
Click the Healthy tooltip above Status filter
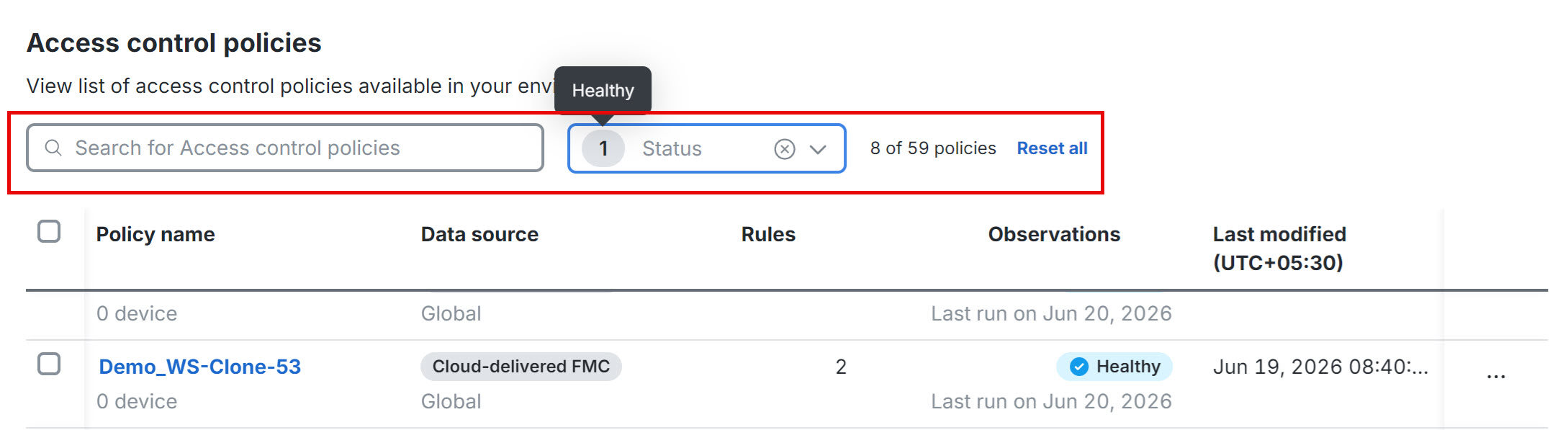603,90
